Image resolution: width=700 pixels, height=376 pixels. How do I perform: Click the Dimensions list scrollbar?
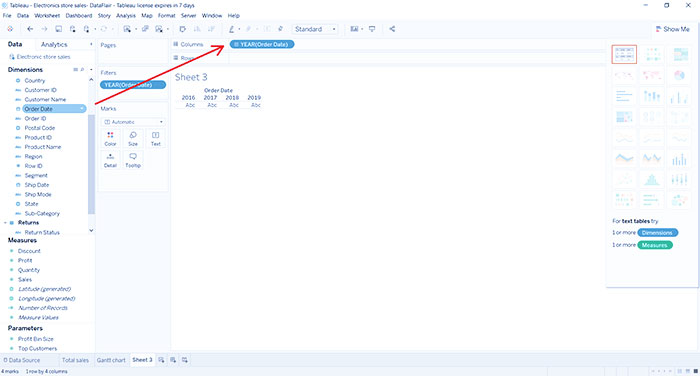(91, 165)
